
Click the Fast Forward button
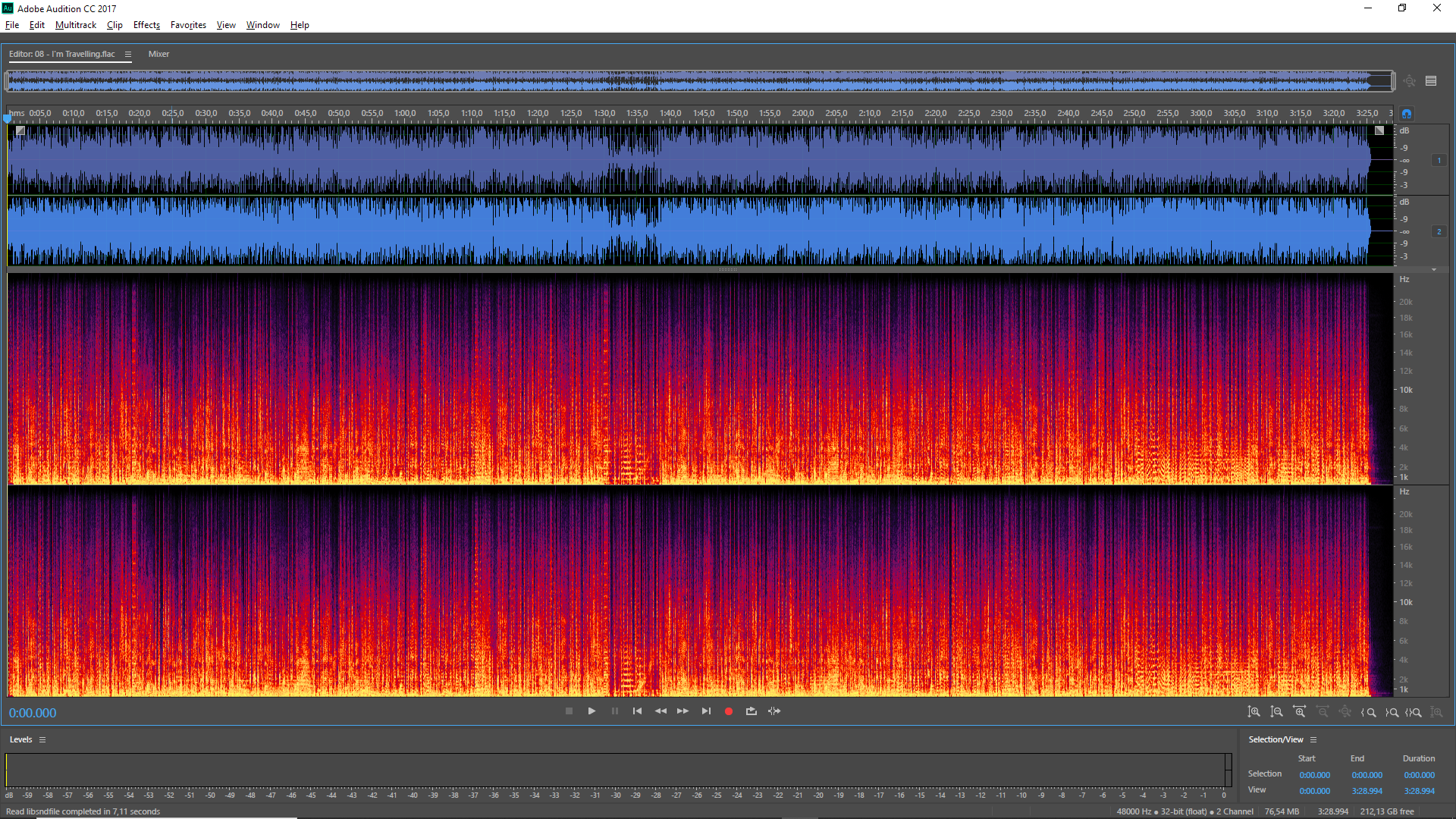click(x=682, y=711)
